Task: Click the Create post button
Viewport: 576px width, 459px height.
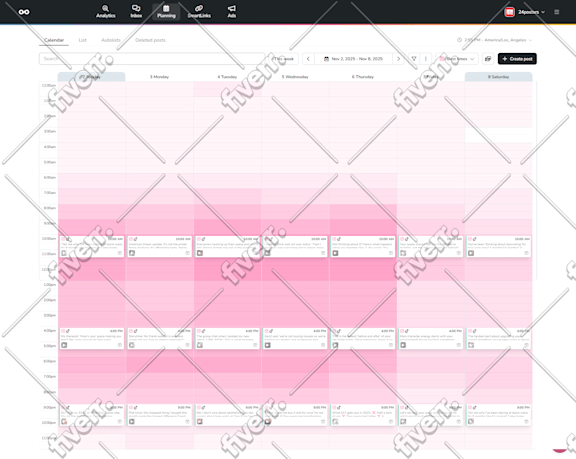Action: tap(517, 59)
